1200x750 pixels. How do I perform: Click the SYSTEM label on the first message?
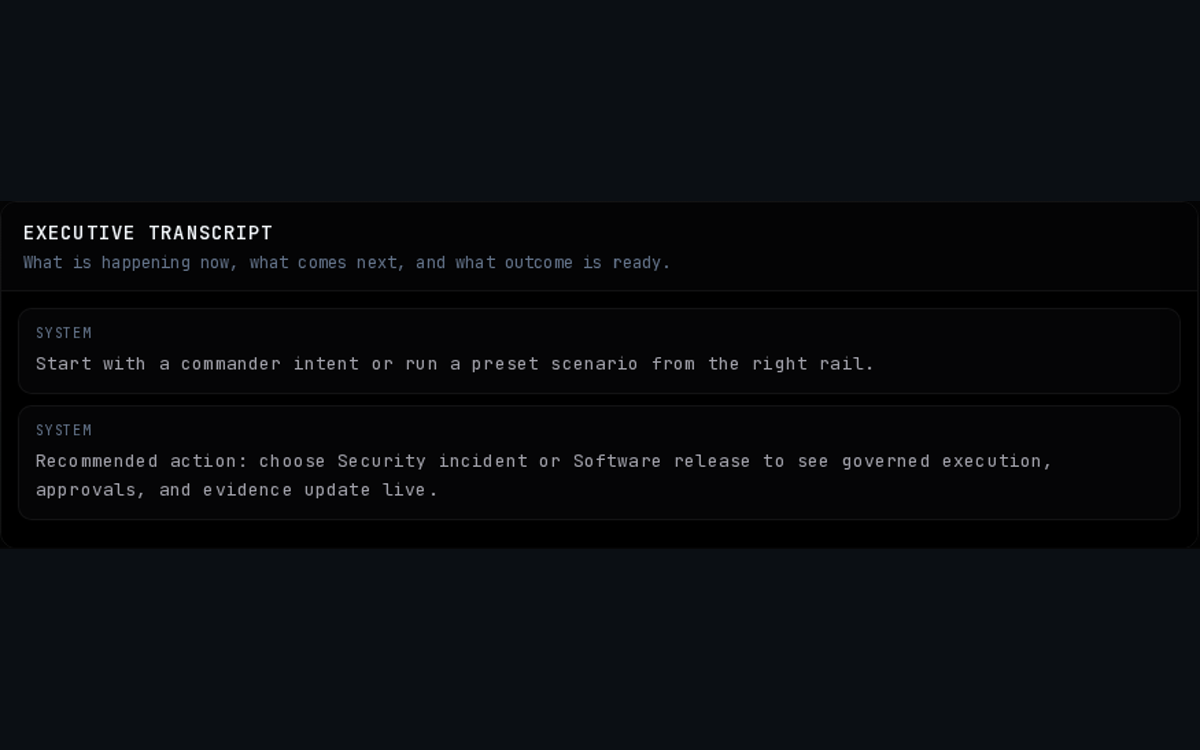(62, 332)
